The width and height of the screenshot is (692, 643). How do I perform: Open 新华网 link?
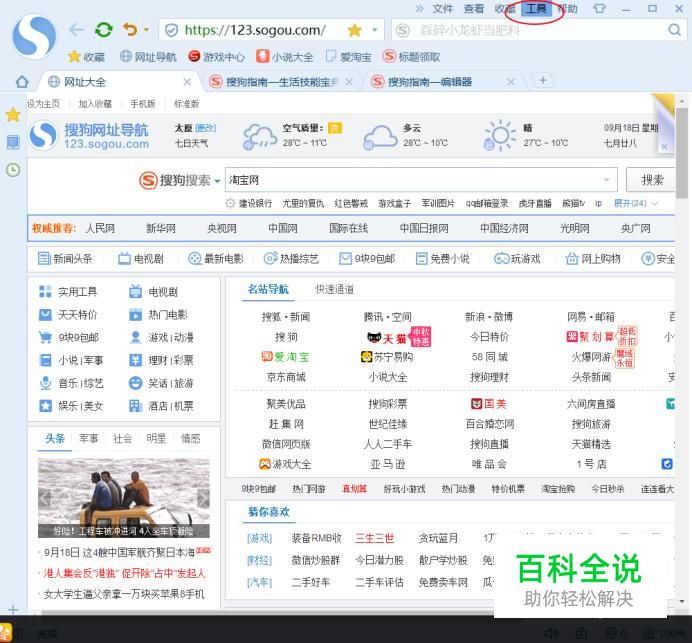161,228
